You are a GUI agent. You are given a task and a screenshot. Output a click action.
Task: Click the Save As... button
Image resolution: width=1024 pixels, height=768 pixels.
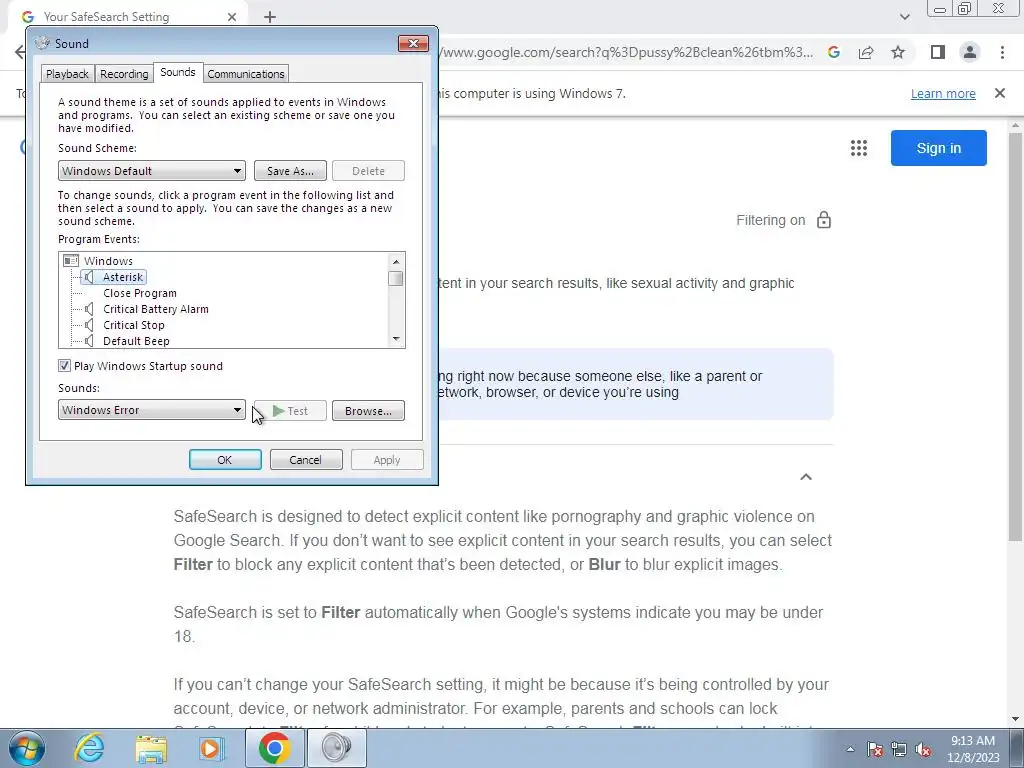pyautogui.click(x=290, y=171)
